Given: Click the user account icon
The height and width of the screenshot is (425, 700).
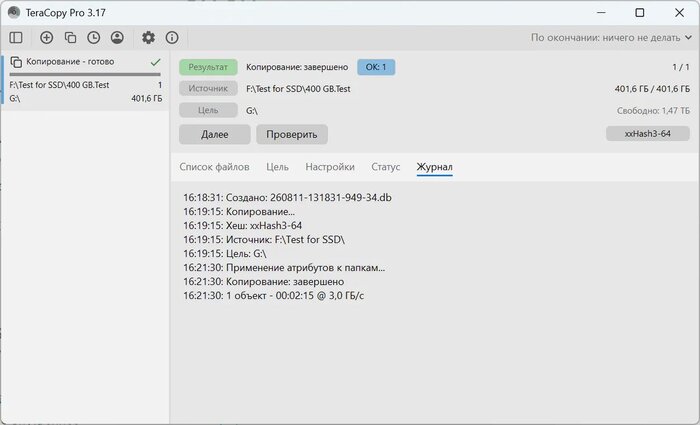Looking at the screenshot, I should 117,38.
